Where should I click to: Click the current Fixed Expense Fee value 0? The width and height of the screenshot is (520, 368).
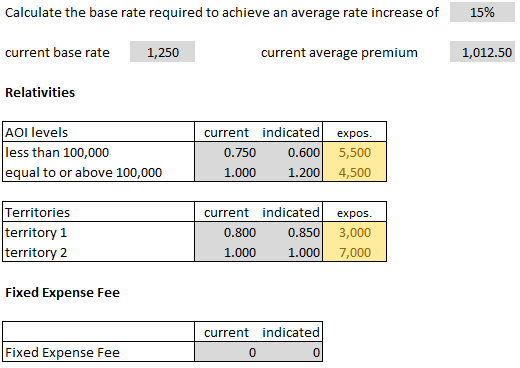(x=227, y=352)
